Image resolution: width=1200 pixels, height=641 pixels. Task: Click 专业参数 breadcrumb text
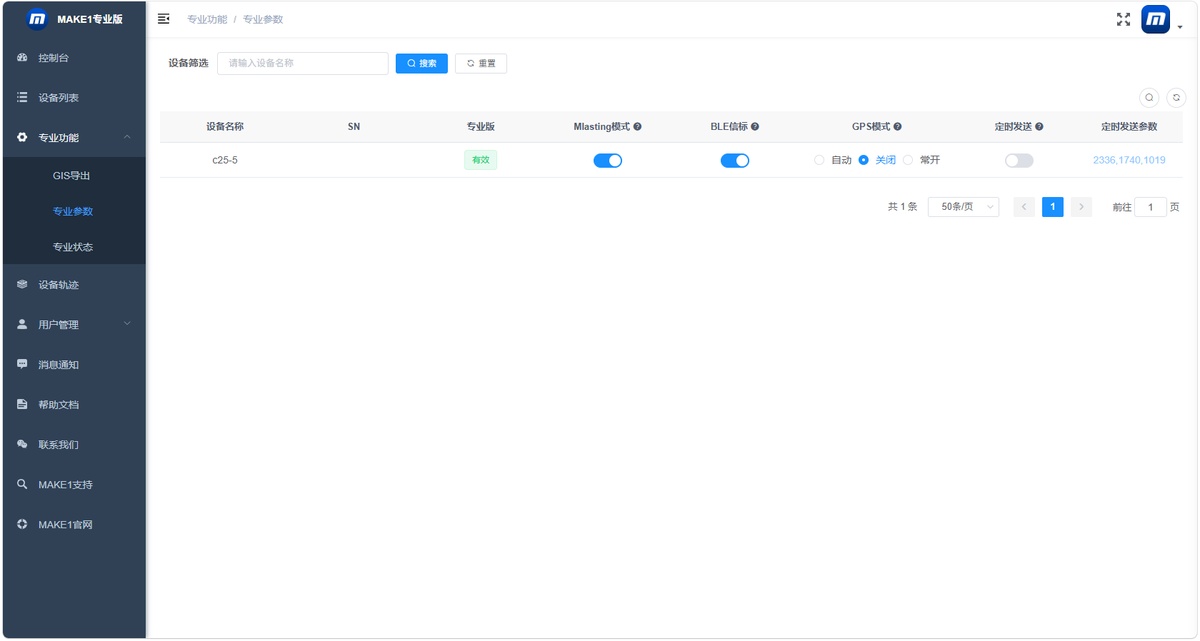click(263, 20)
